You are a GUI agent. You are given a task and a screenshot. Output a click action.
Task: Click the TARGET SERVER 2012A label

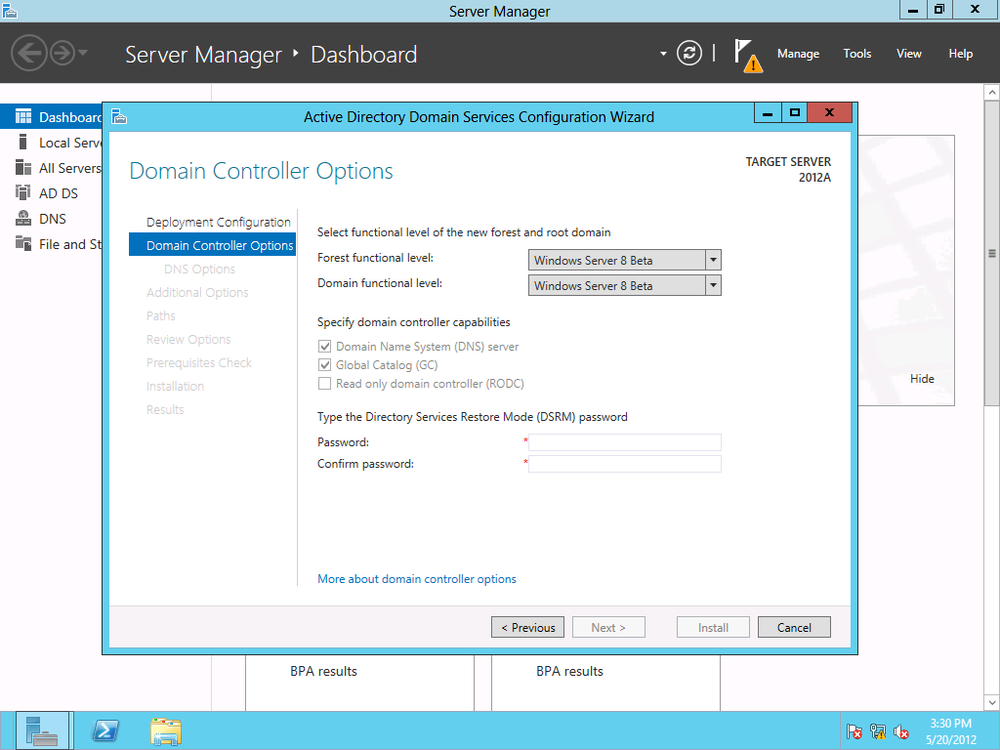pyautogui.click(x=788, y=170)
